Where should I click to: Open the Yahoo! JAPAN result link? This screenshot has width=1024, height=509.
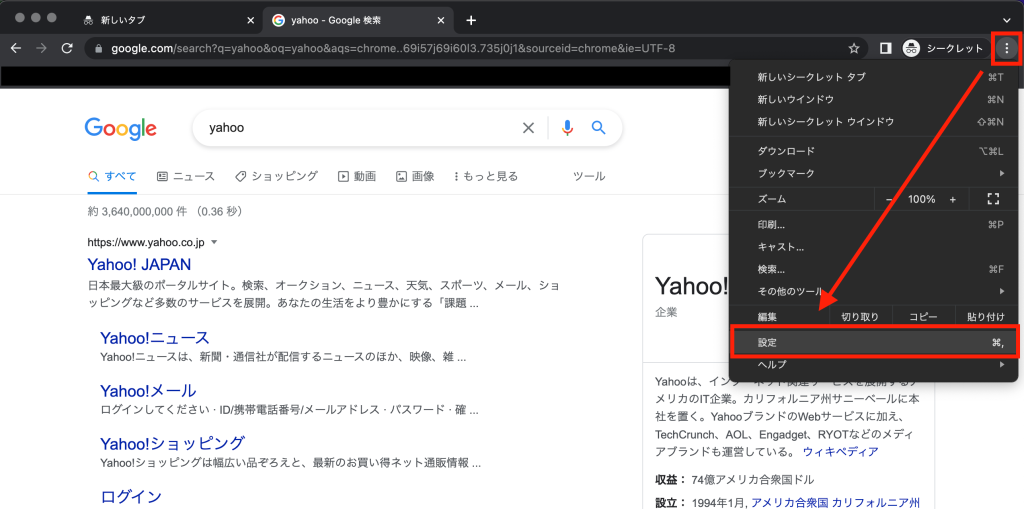[139, 265]
